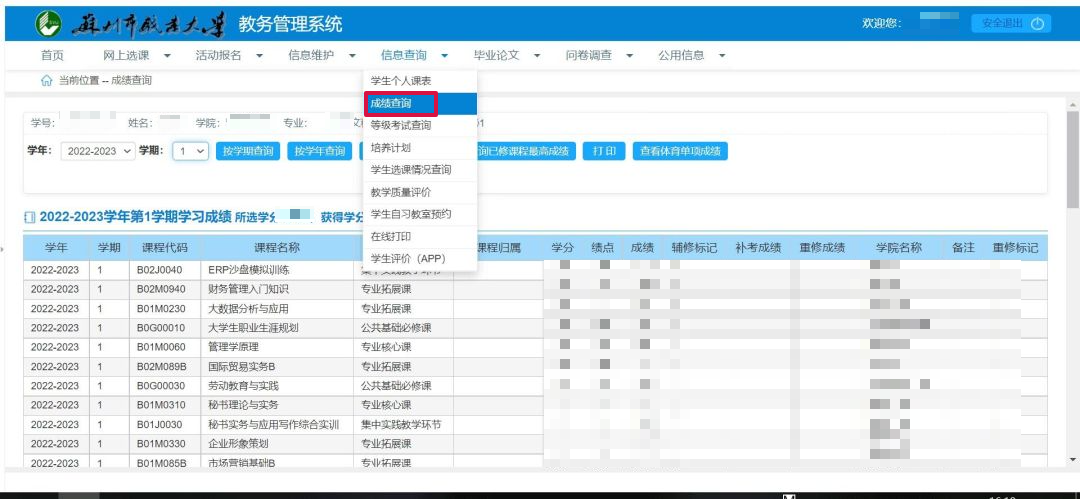Image resolution: width=1080 pixels, height=499 pixels.
Task: Collapse the 信息查询 menu arrow
Action: coord(445,57)
